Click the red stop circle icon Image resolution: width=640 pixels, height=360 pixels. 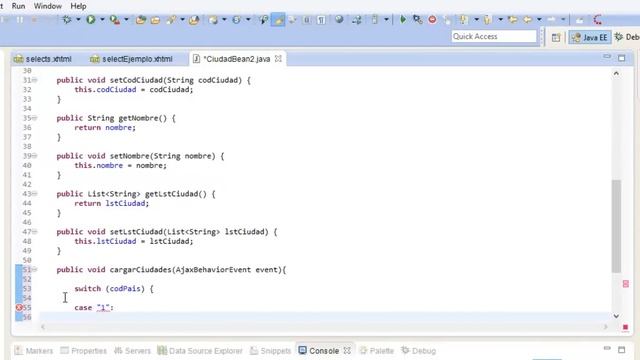pyautogui.click(x=432, y=19)
